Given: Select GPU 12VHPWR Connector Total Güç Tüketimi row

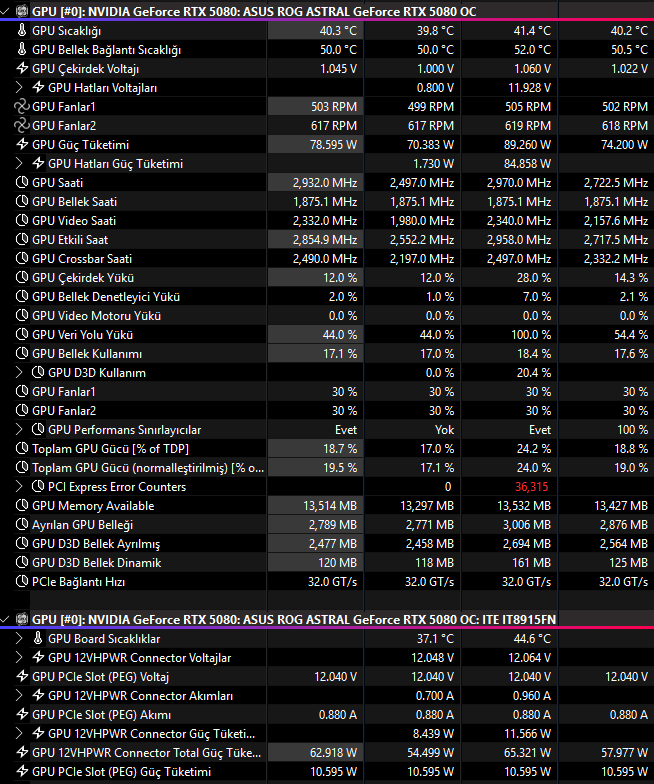Looking at the screenshot, I should [146, 752].
